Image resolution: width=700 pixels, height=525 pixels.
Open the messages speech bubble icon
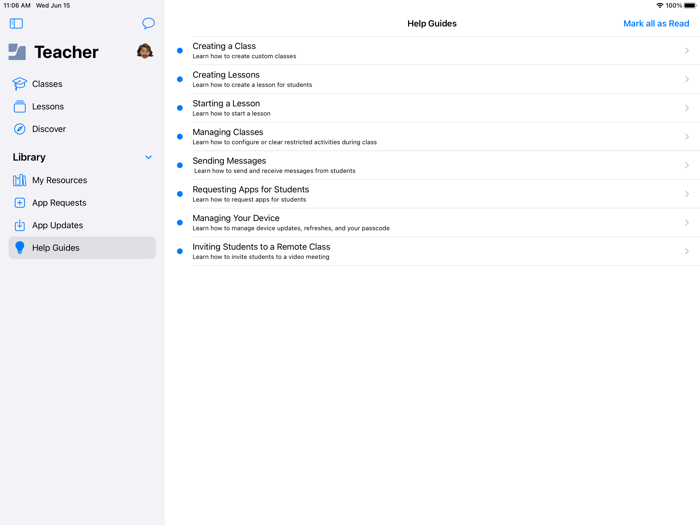click(148, 23)
